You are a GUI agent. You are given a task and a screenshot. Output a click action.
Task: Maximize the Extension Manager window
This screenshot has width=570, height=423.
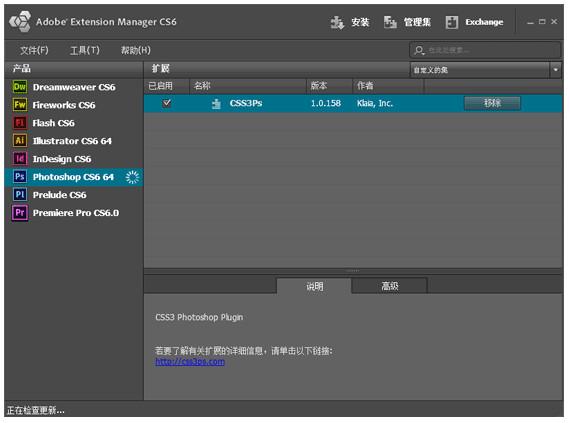[542, 22]
